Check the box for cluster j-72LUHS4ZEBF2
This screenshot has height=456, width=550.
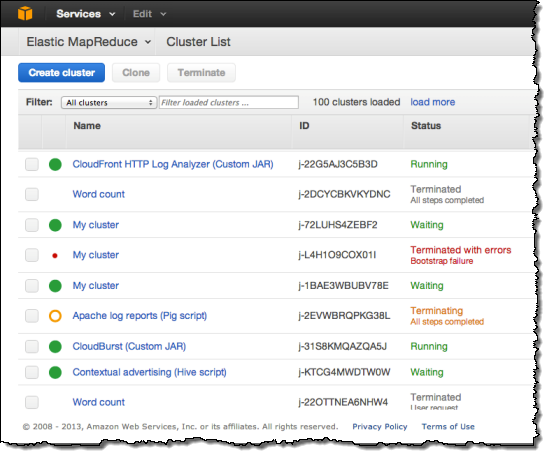tap(32, 225)
